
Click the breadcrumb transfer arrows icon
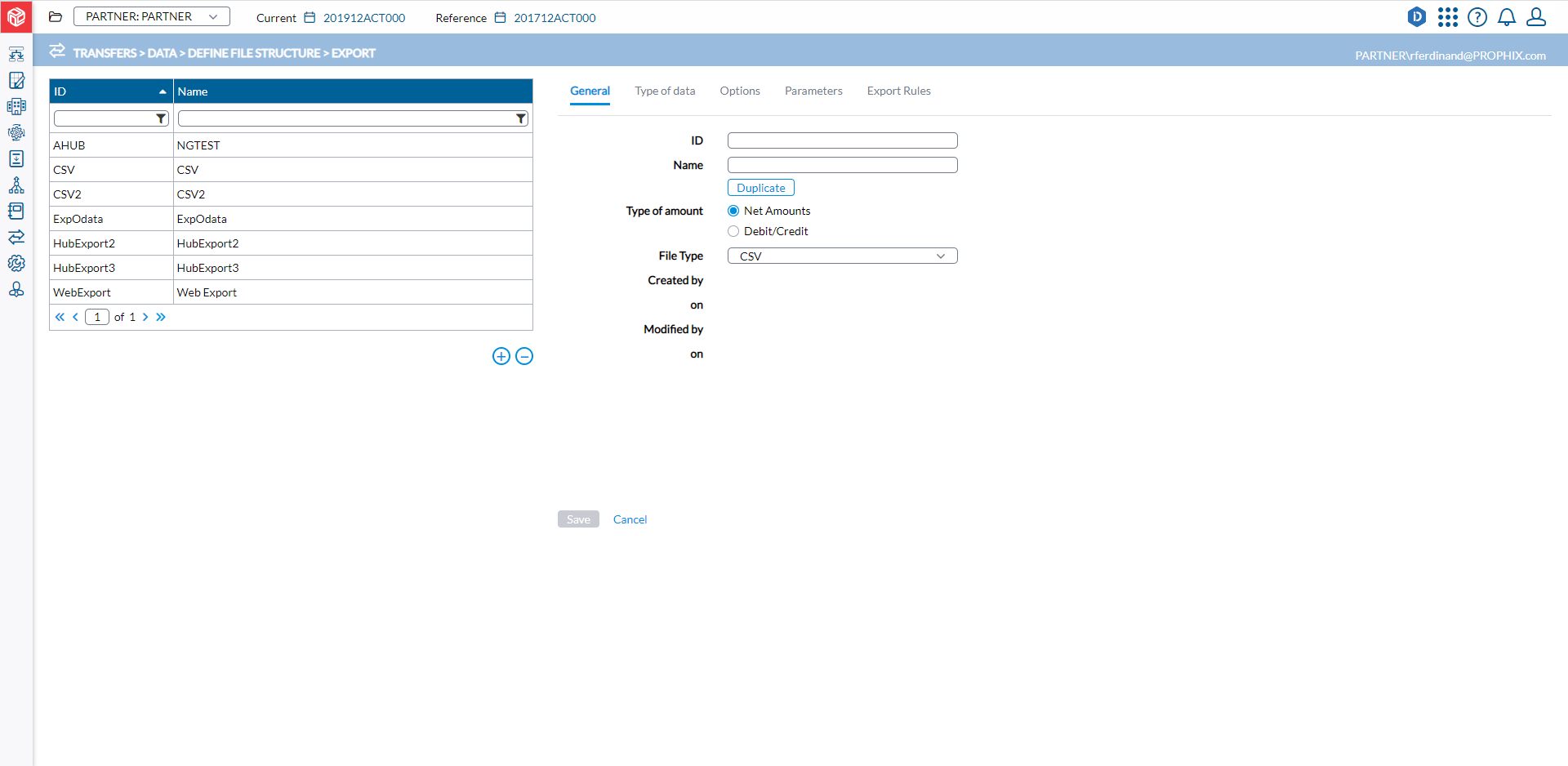57,51
